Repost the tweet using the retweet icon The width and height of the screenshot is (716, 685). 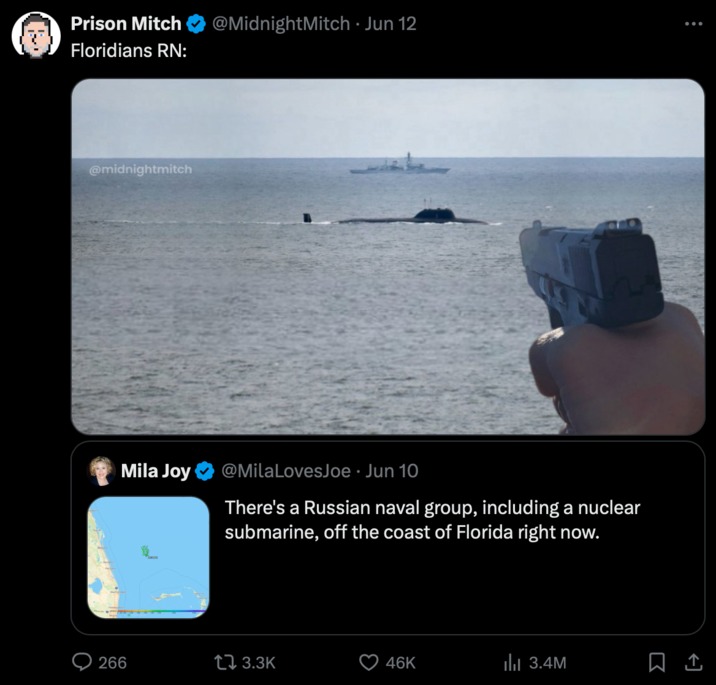[x=227, y=662]
